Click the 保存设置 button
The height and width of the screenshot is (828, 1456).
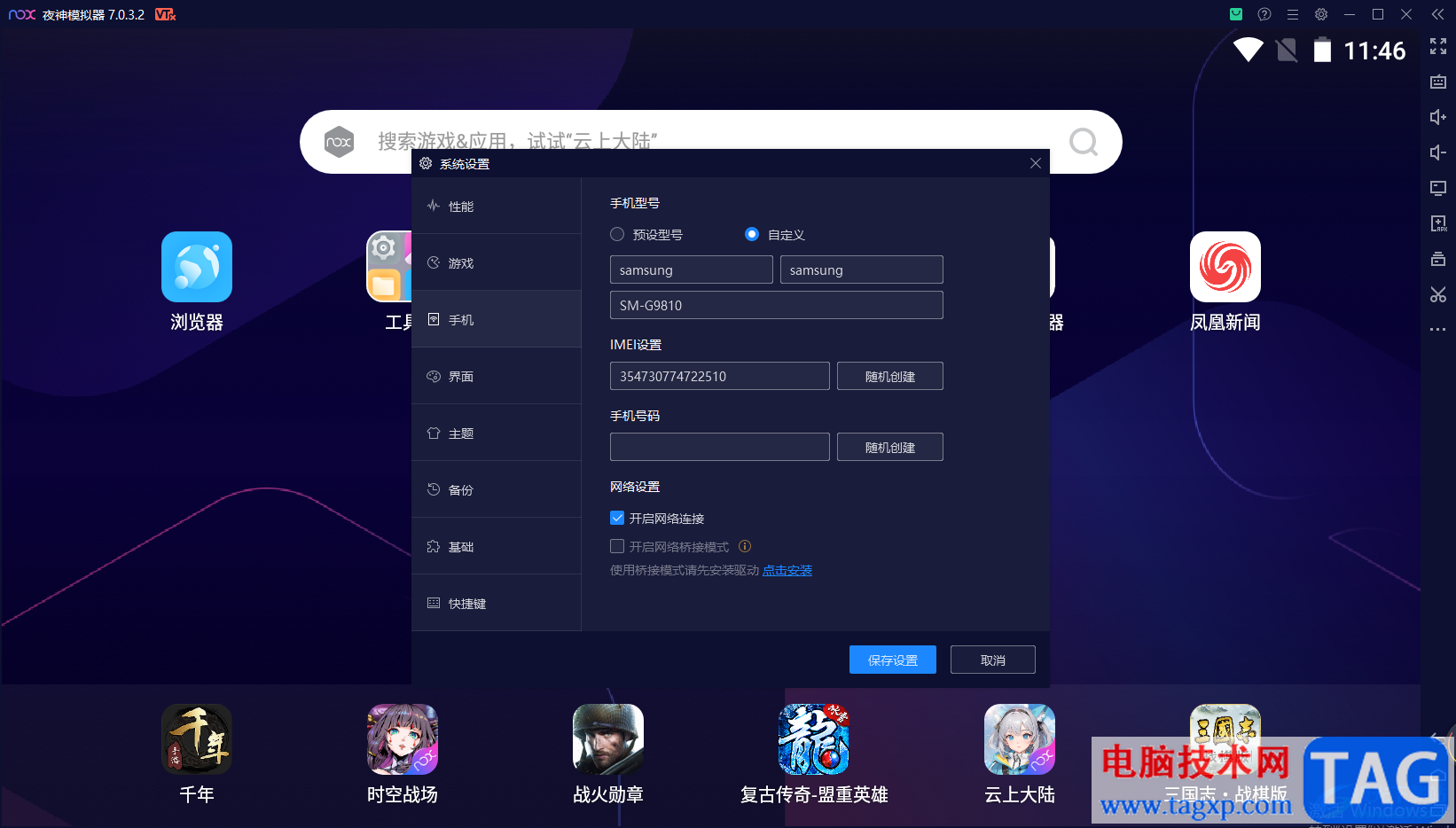(893, 660)
